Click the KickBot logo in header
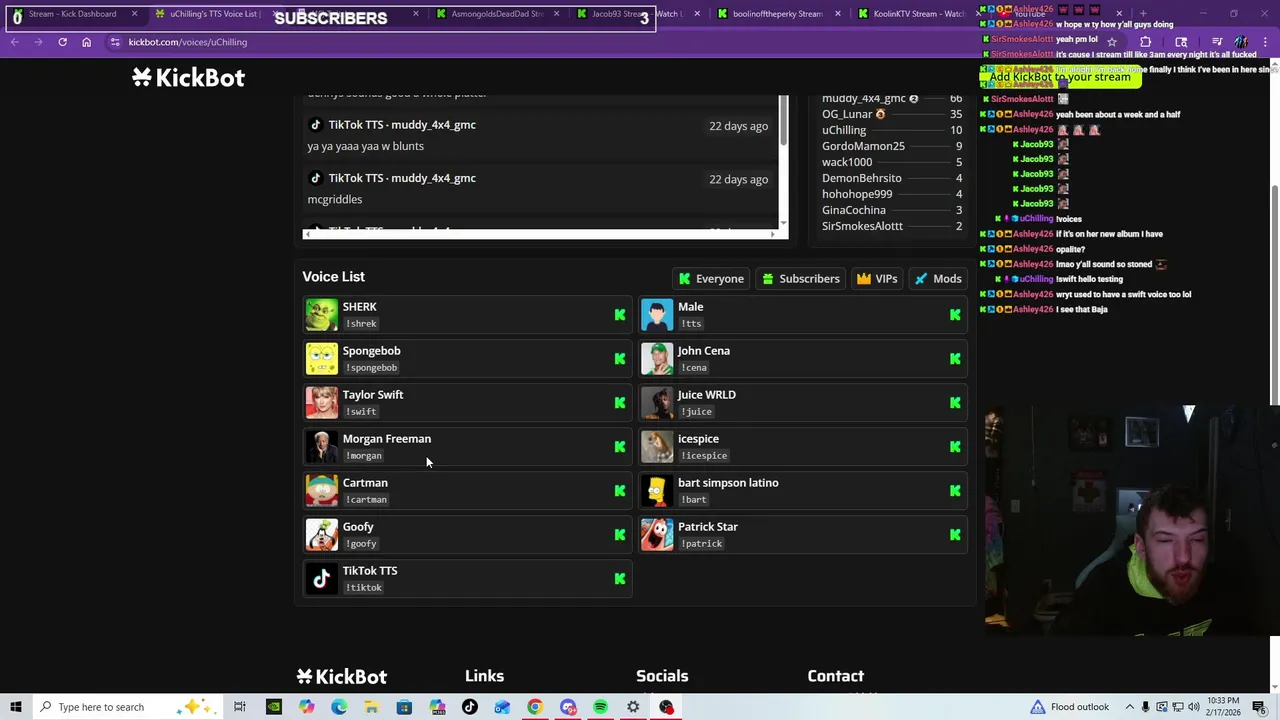The width and height of the screenshot is (1280, 720). click(188, 78)
